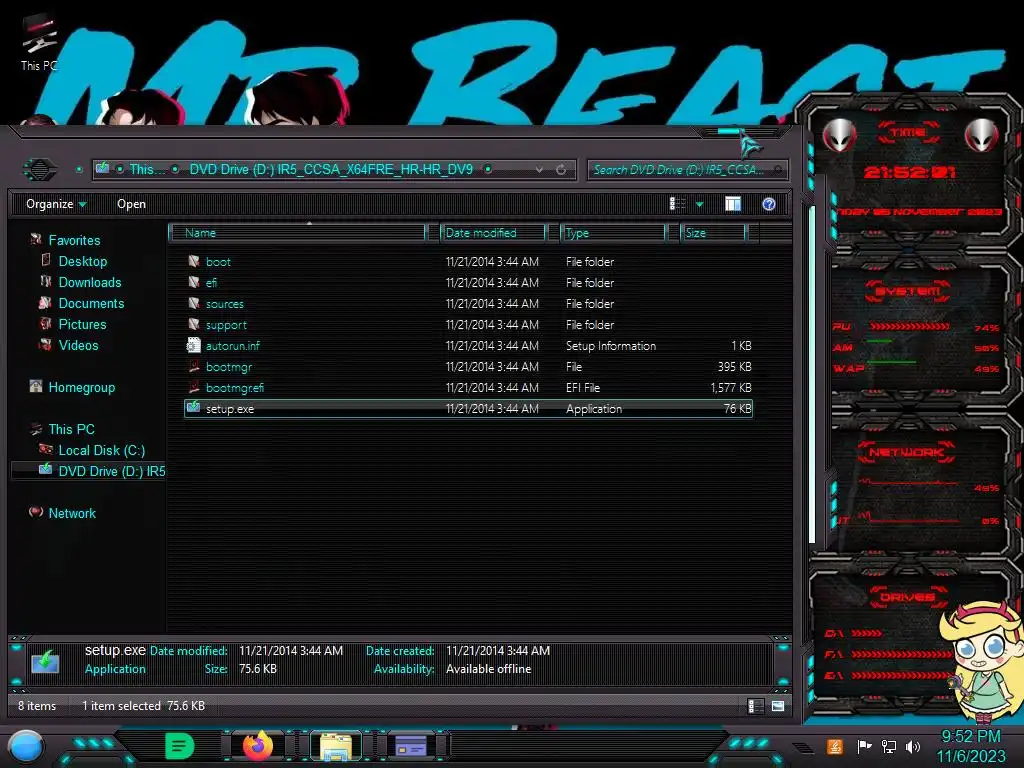The image size is (1024, 768).
Task: Sort by the Name column header
Action: tap(298, 232)
